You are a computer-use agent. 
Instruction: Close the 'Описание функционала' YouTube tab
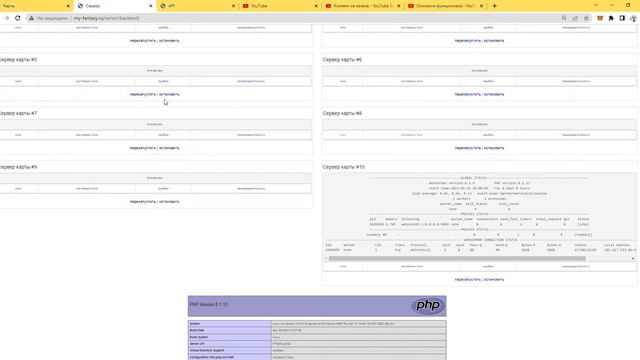point(482,6)
